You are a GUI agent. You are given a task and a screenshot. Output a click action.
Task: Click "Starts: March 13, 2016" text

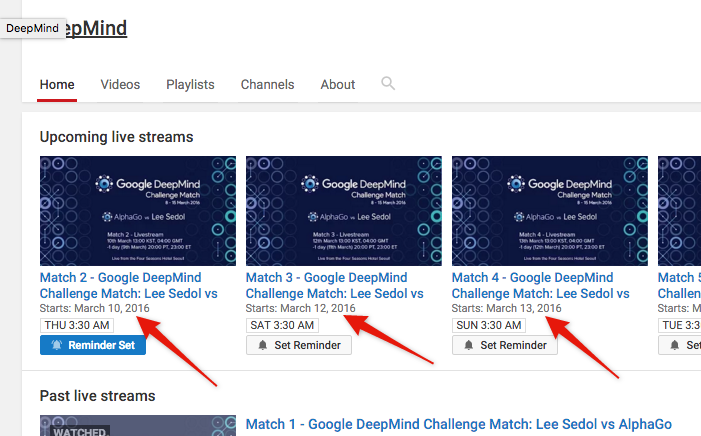click(507, 308)
